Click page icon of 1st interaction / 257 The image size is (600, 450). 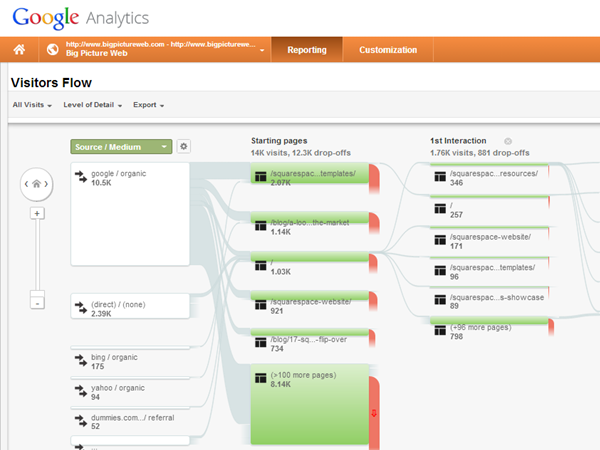click(x=440, y=209)
